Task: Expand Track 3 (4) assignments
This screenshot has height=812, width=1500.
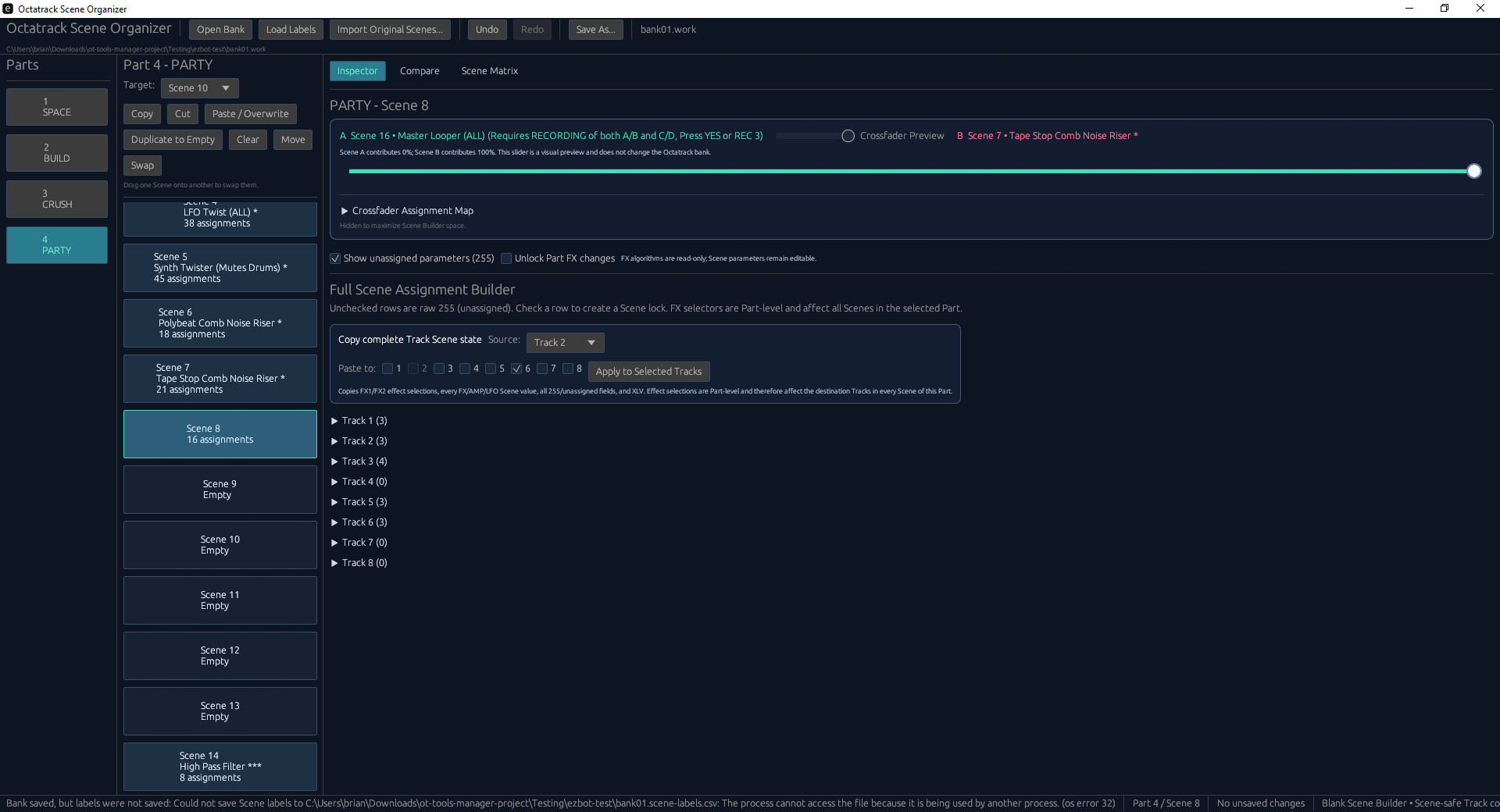Action: [359, 461]
